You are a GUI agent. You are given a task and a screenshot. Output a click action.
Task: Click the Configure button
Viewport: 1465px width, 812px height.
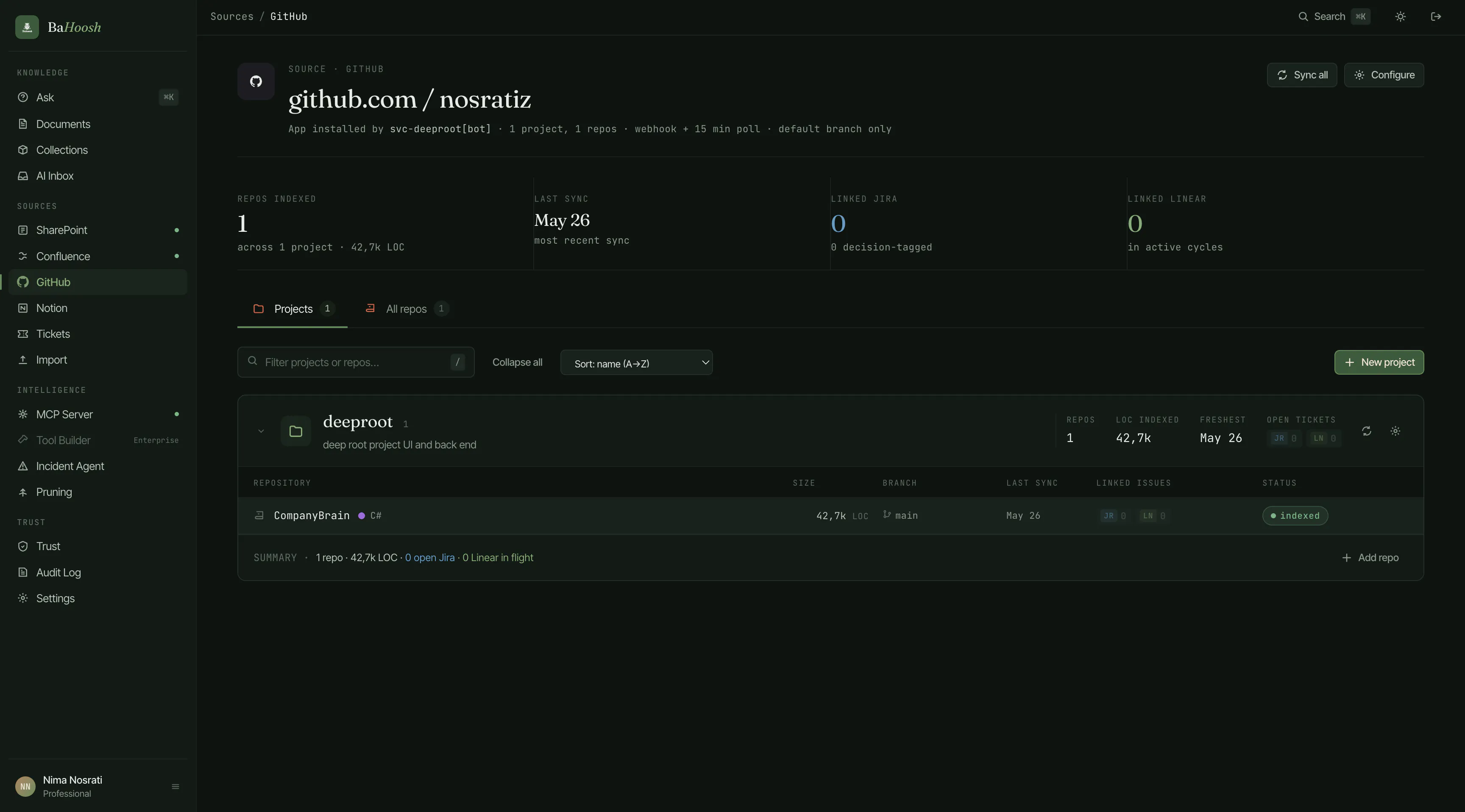tap(1384, 75)
